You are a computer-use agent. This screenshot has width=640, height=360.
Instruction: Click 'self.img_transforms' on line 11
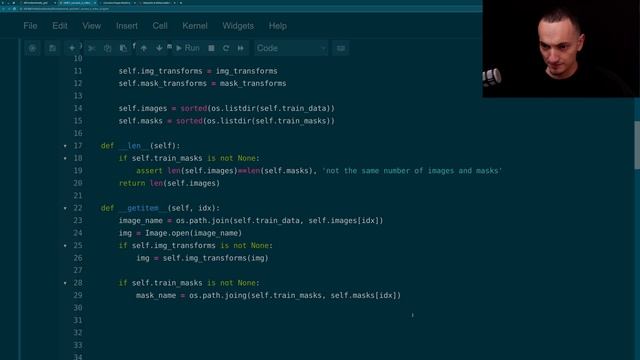point(160,71)
